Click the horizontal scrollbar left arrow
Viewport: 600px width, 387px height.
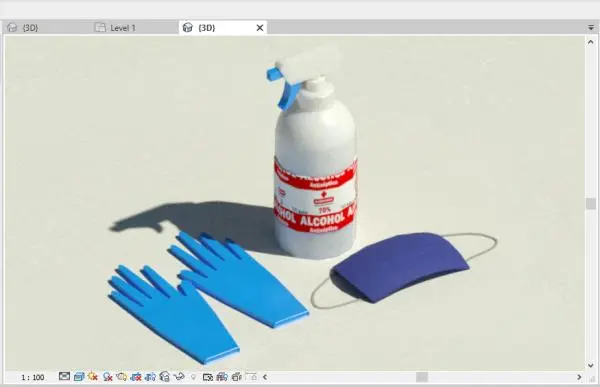click(265, 377)
